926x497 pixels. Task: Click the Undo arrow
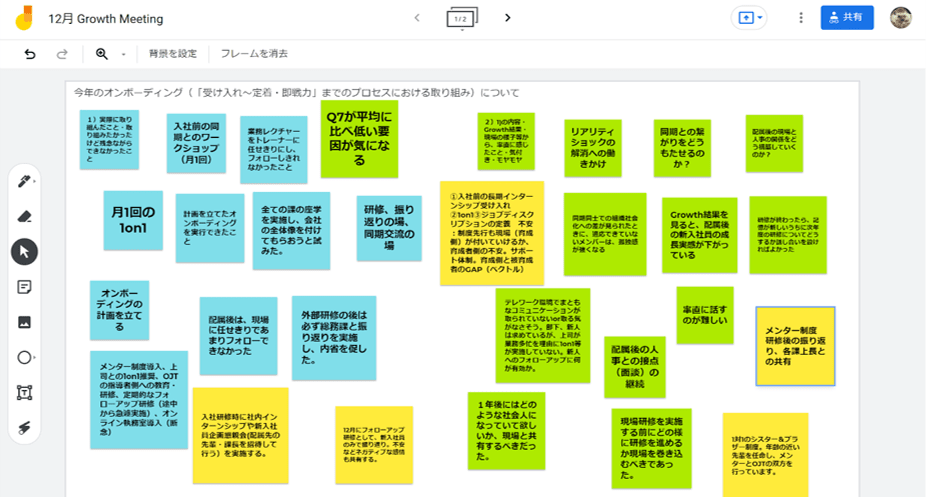coord(30,54)
